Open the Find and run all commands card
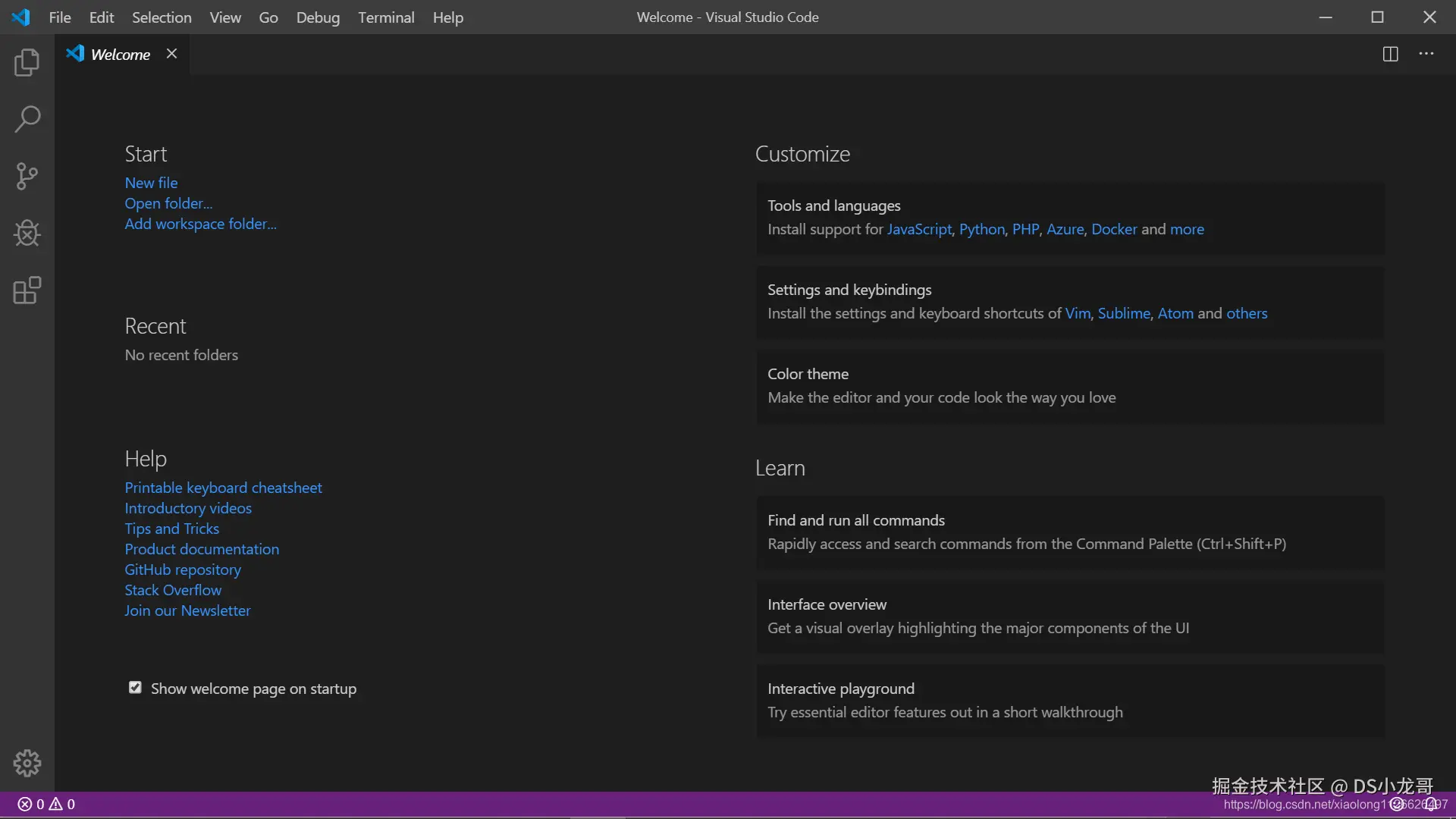This screenshot has height=819, width=1456. [x=1070, y=533]
